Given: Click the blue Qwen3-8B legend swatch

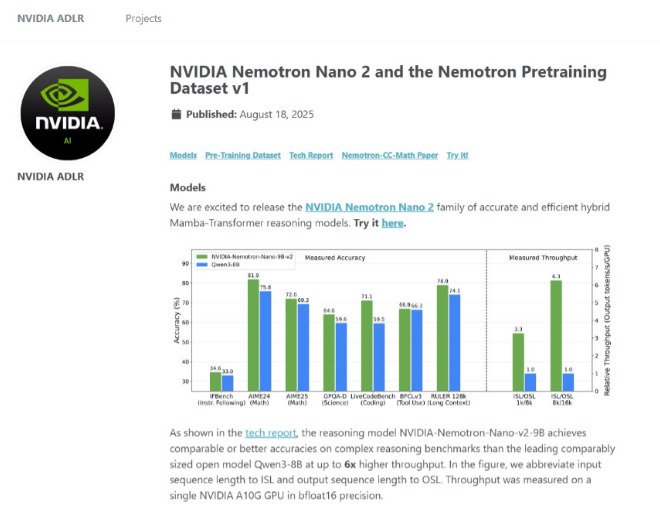Looking at the screenshot, I should point(202,265).
